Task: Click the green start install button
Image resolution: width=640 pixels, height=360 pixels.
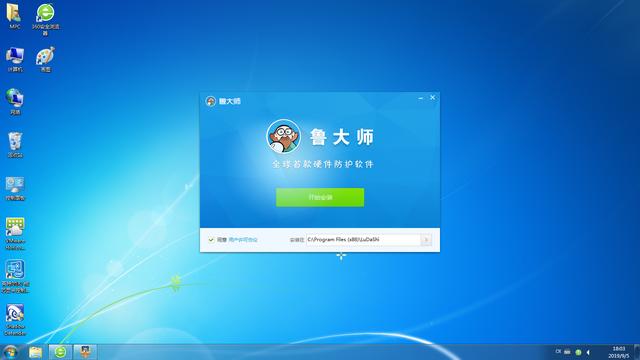Action: 320,197
